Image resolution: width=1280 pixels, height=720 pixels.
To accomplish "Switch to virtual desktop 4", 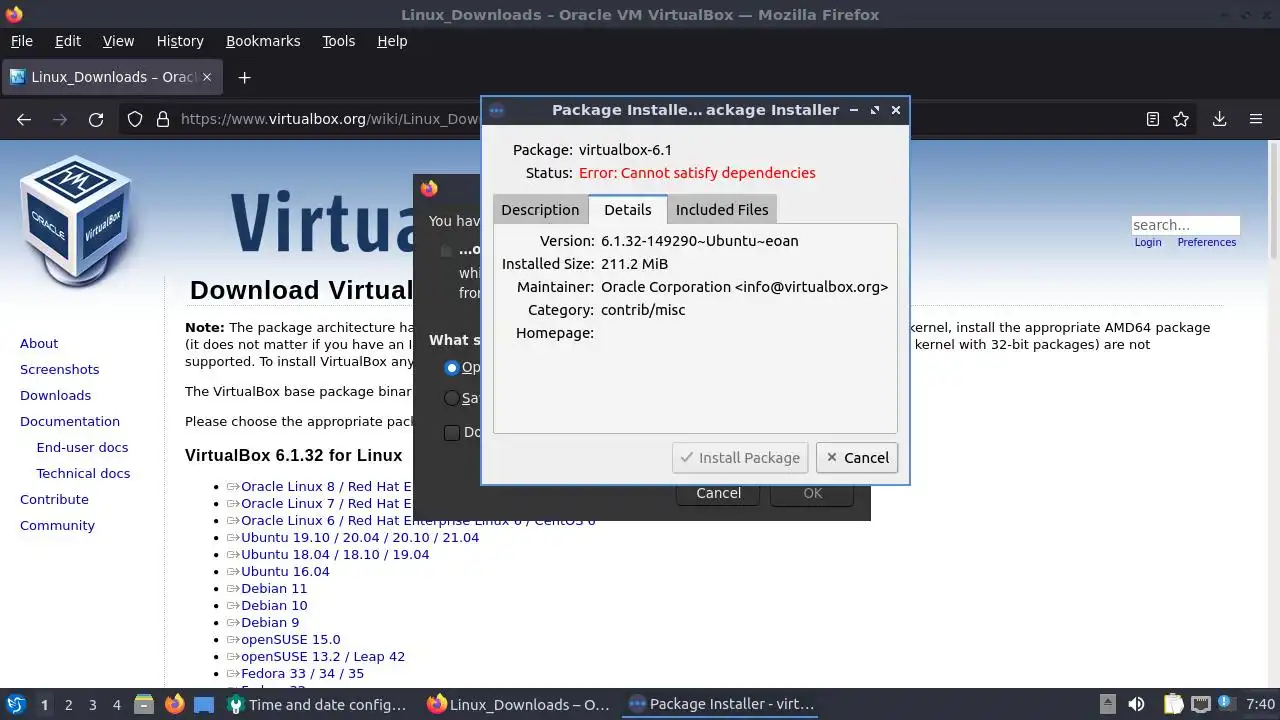I will tap(116, 704).
